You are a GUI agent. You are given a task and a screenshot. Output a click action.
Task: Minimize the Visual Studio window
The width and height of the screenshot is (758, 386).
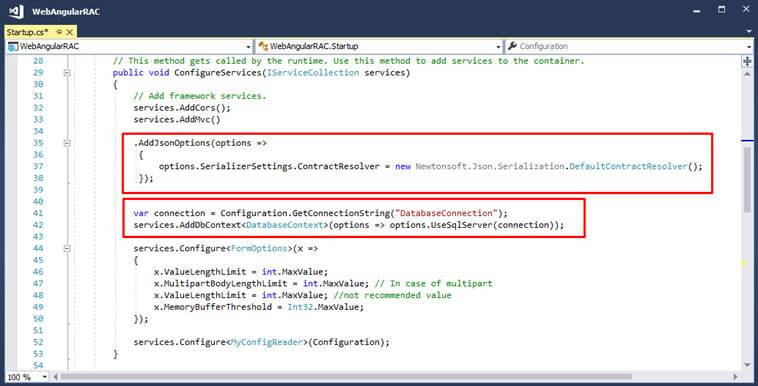[x=697, y=11]
